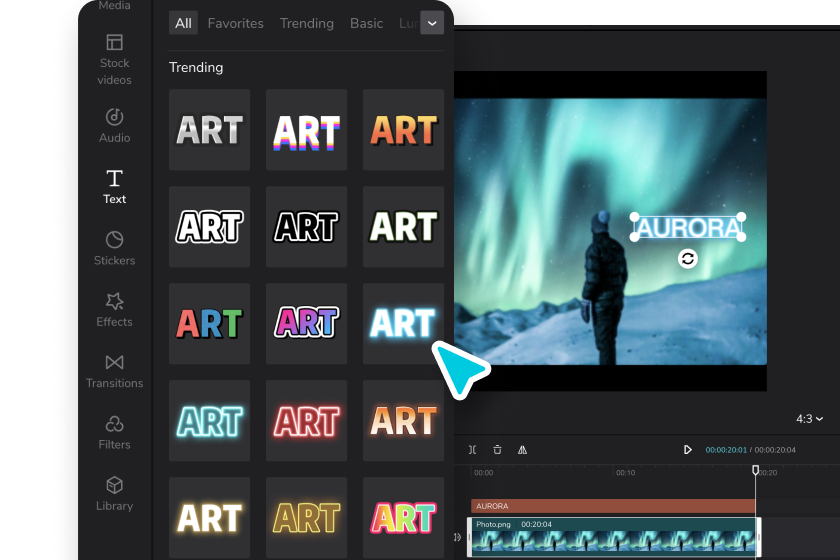Switch to the Trending tab
The image size is (840, 560).
[x=306, y=23]
